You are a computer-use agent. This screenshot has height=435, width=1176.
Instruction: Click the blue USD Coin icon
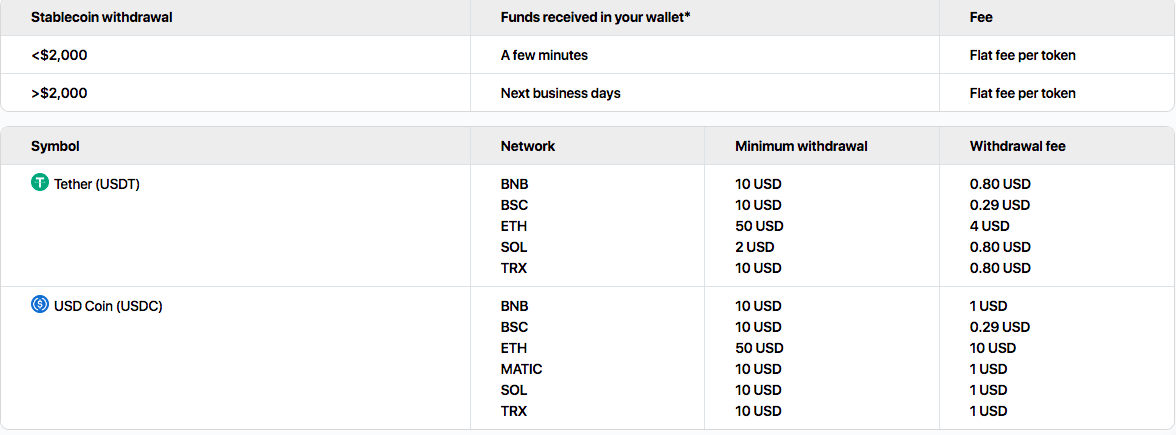40,304
